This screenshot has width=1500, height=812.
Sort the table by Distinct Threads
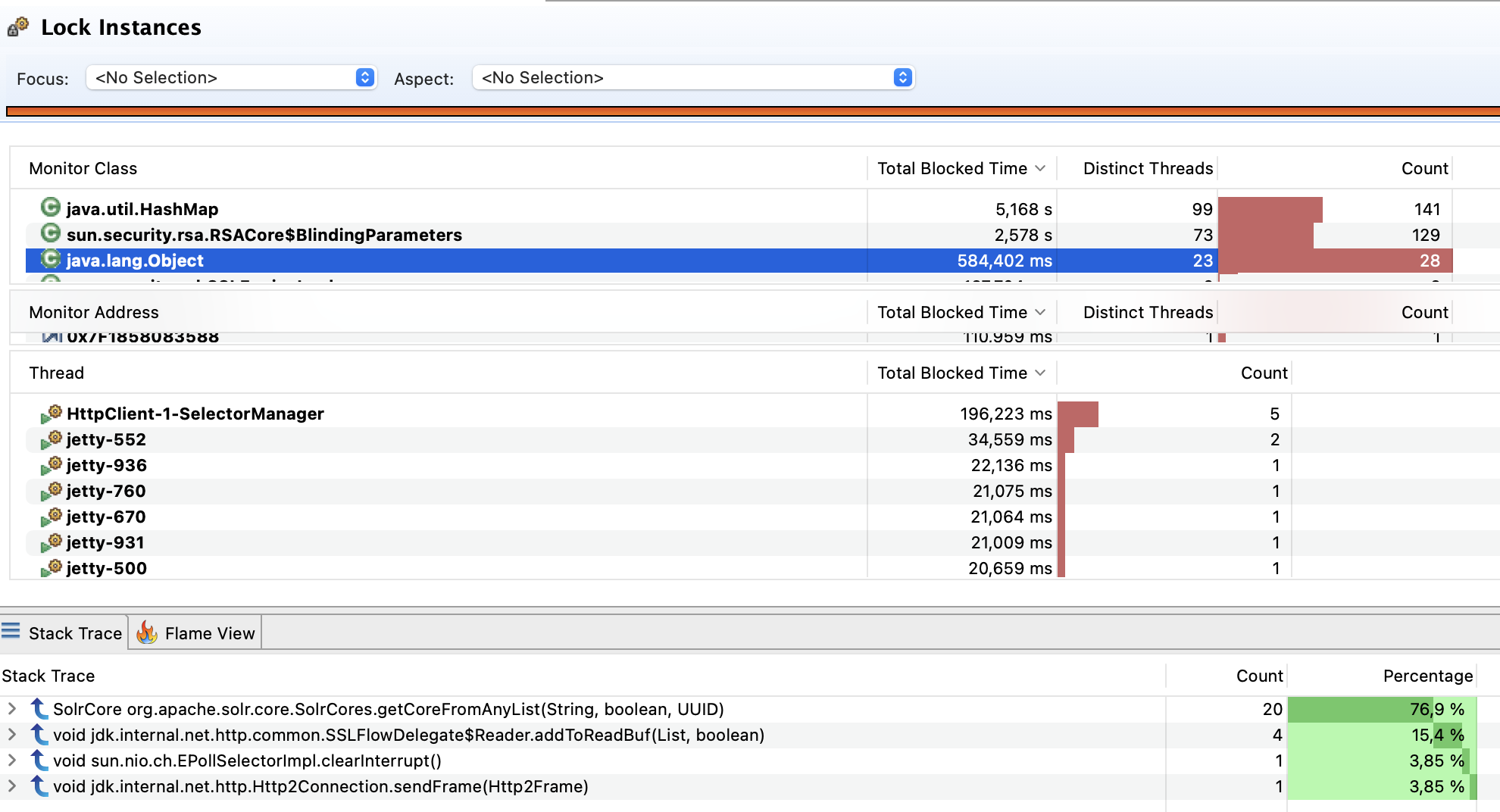(1148, 168)
